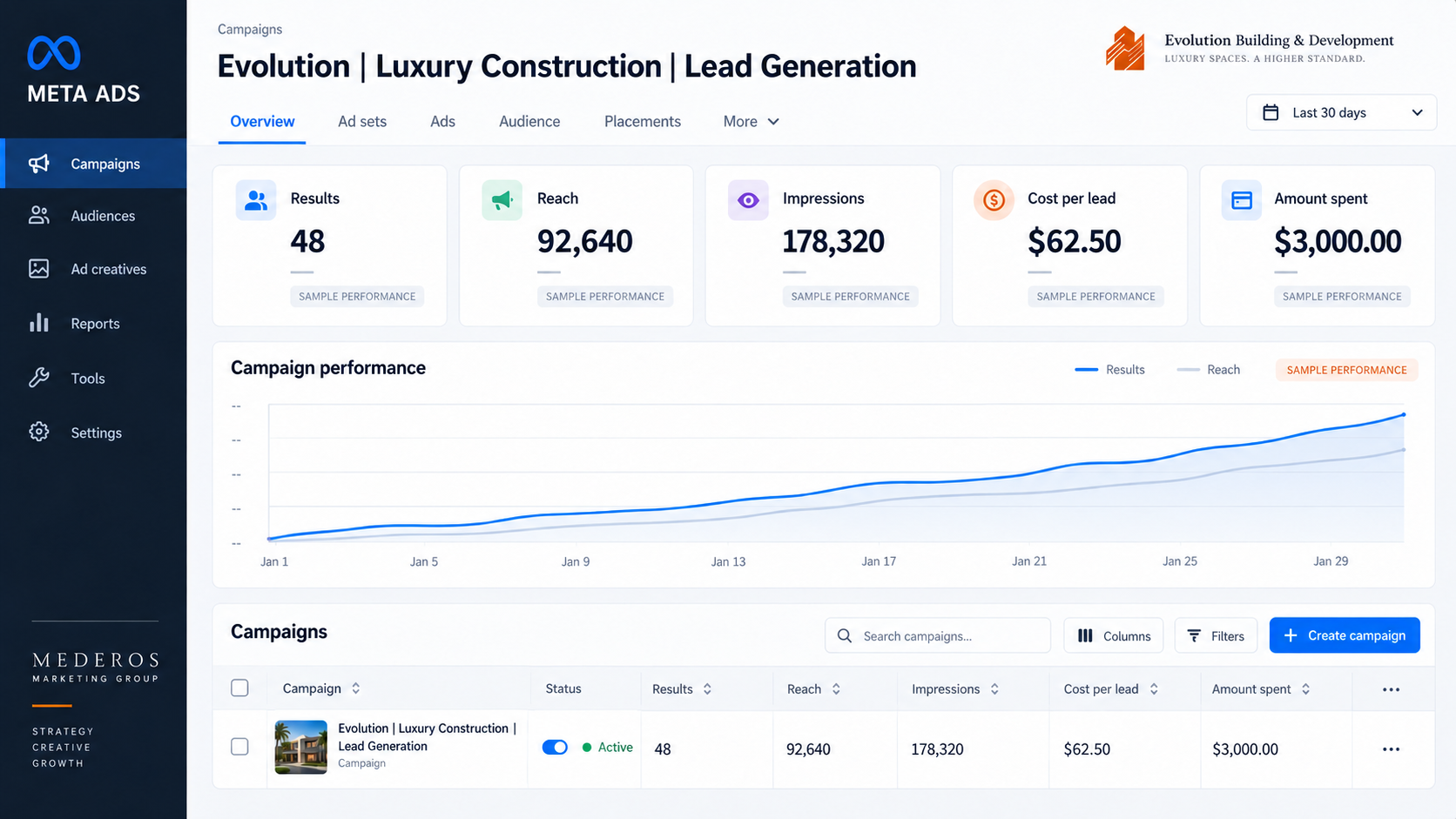Image resolution: width=1456 pixels, height=819 pixels.
Task: Open the Last 30 days date dropdown
Action: coord(1341,112)
